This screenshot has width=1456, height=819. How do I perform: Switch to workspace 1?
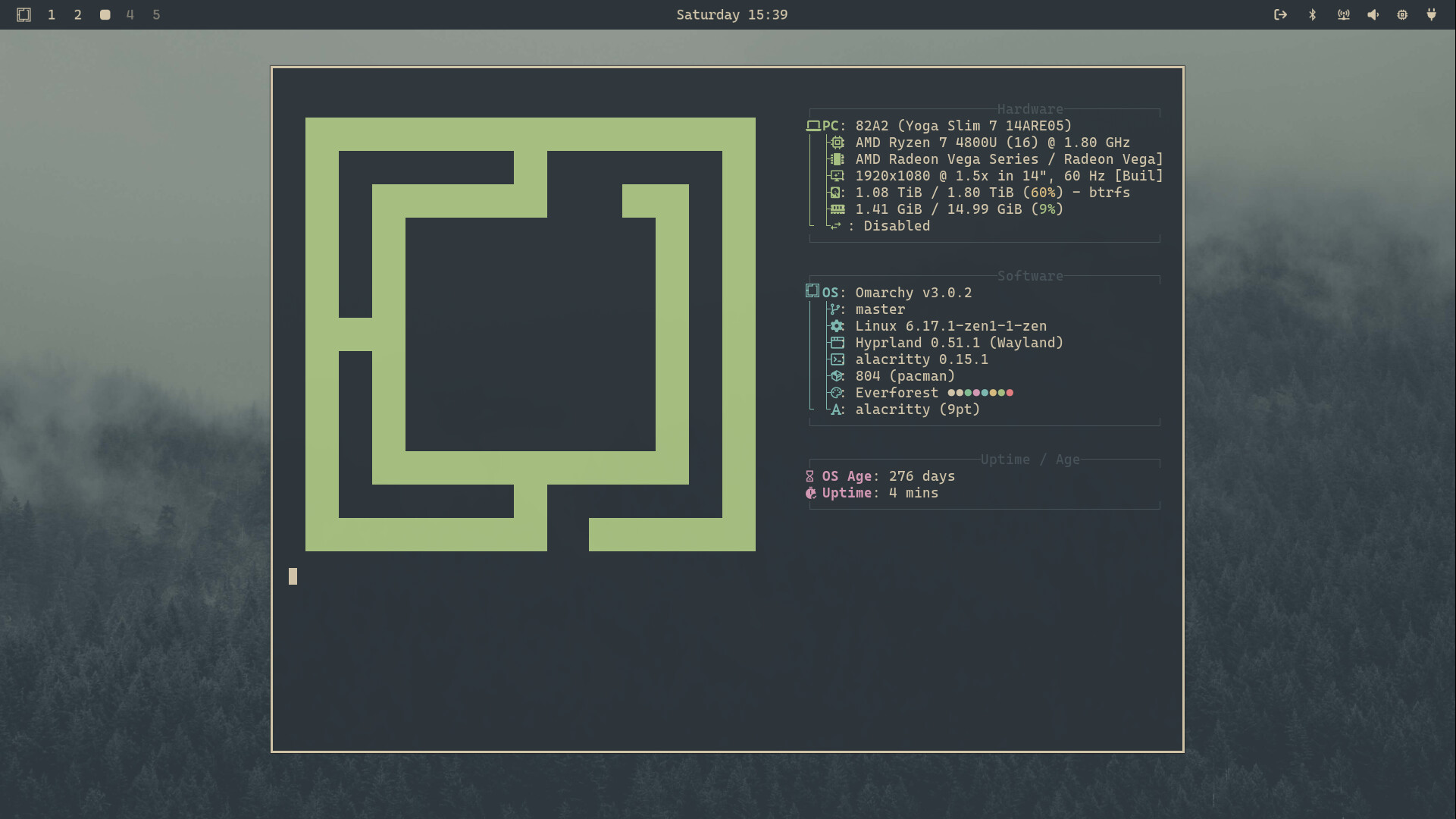52,14
